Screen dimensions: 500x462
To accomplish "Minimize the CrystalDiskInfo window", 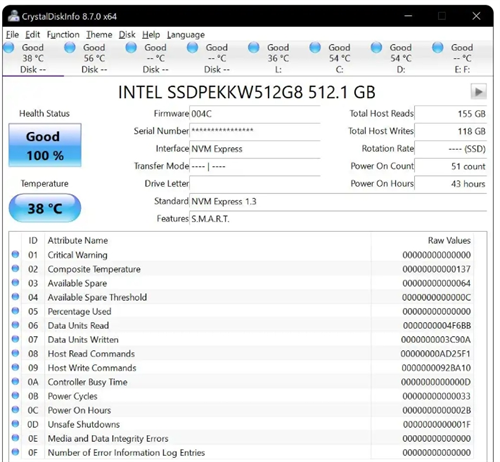I will pos(408,16).
